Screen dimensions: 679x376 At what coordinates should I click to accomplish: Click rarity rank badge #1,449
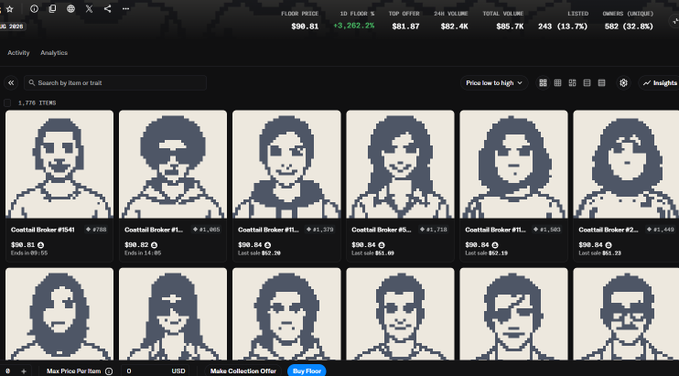click(660, 230)
